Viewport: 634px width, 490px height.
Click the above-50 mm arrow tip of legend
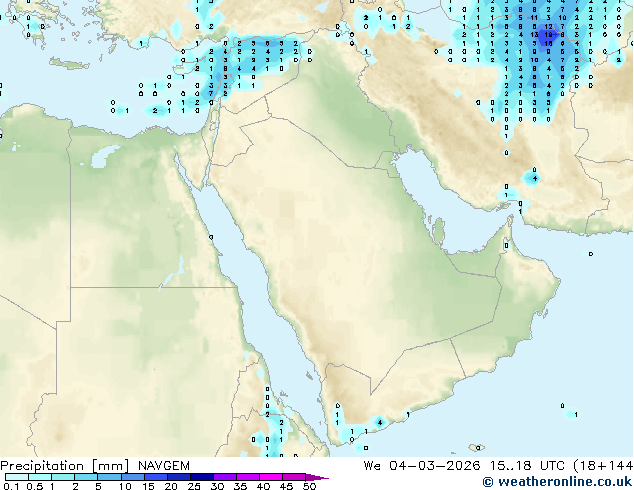[317, 477]
